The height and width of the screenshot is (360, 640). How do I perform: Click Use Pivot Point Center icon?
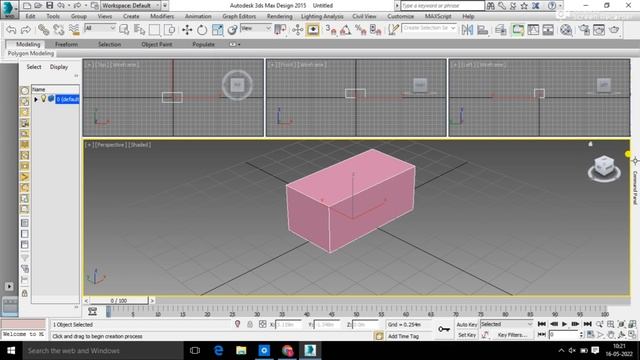click(x=280, y=30)
